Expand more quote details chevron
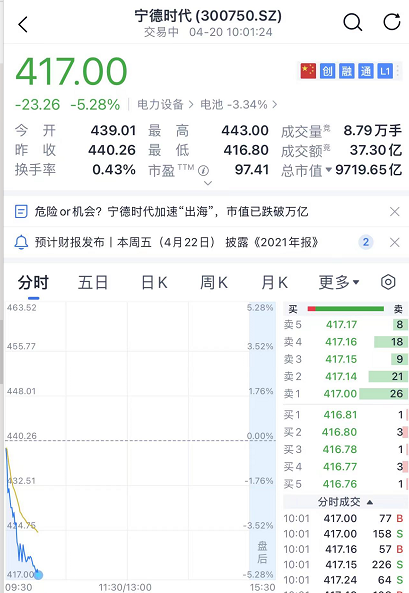The width and height of the screenshot is (409, 593). [x=208, y=183]
